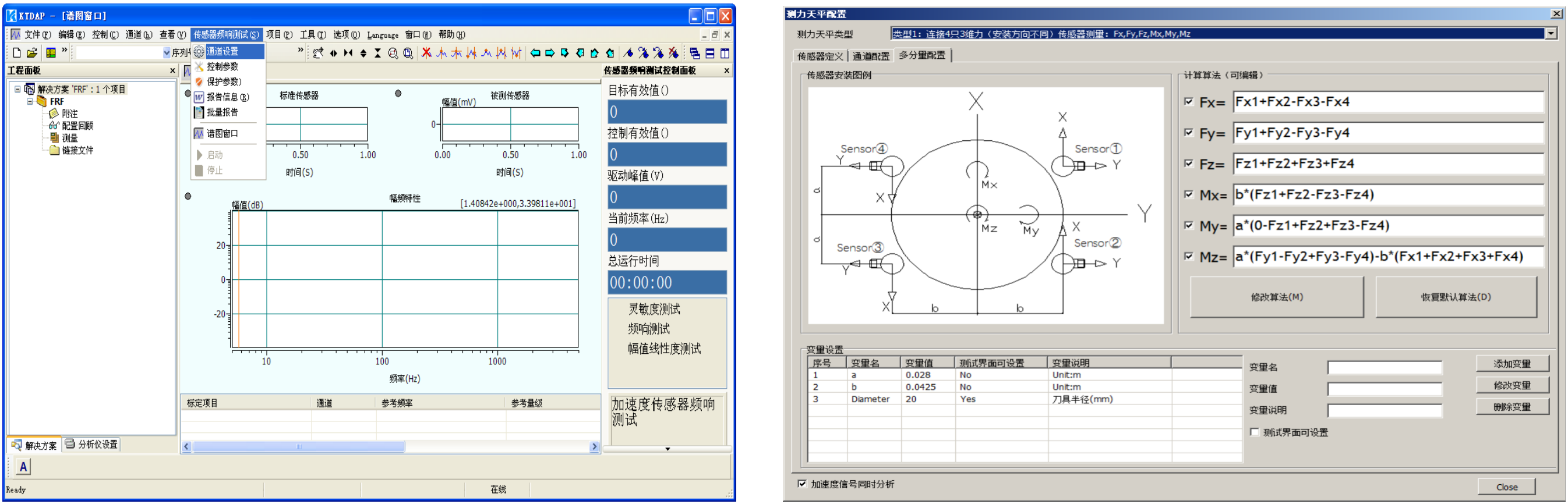Screen dimensions: 1568x504
Task: Click the first zoom magnifier icon
Action: [x=393, y=54]
